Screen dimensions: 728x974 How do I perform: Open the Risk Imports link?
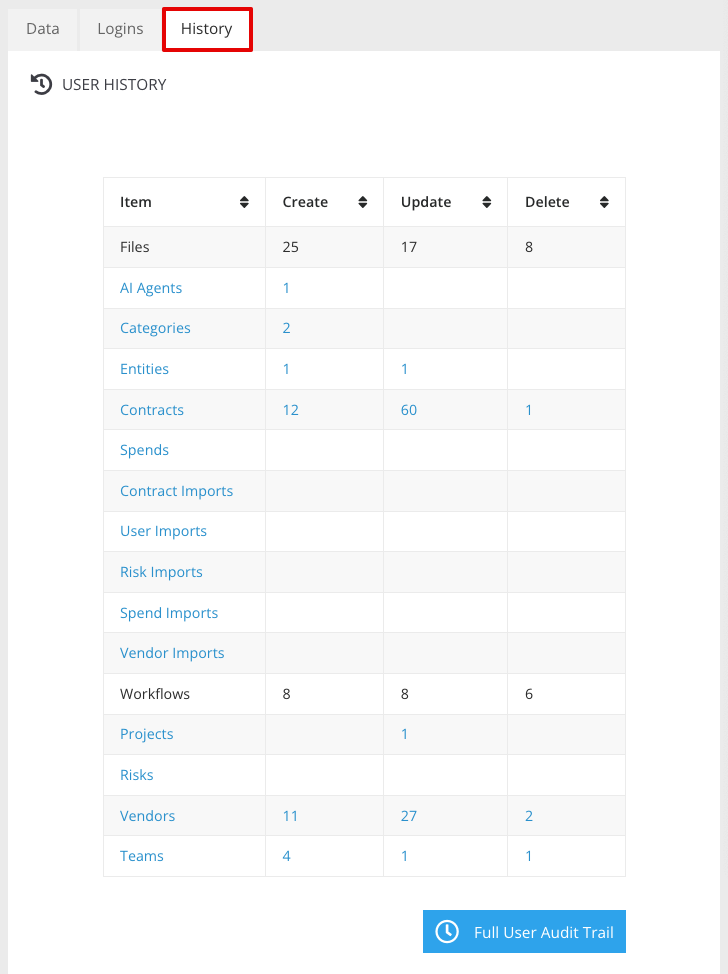[161, 571]
